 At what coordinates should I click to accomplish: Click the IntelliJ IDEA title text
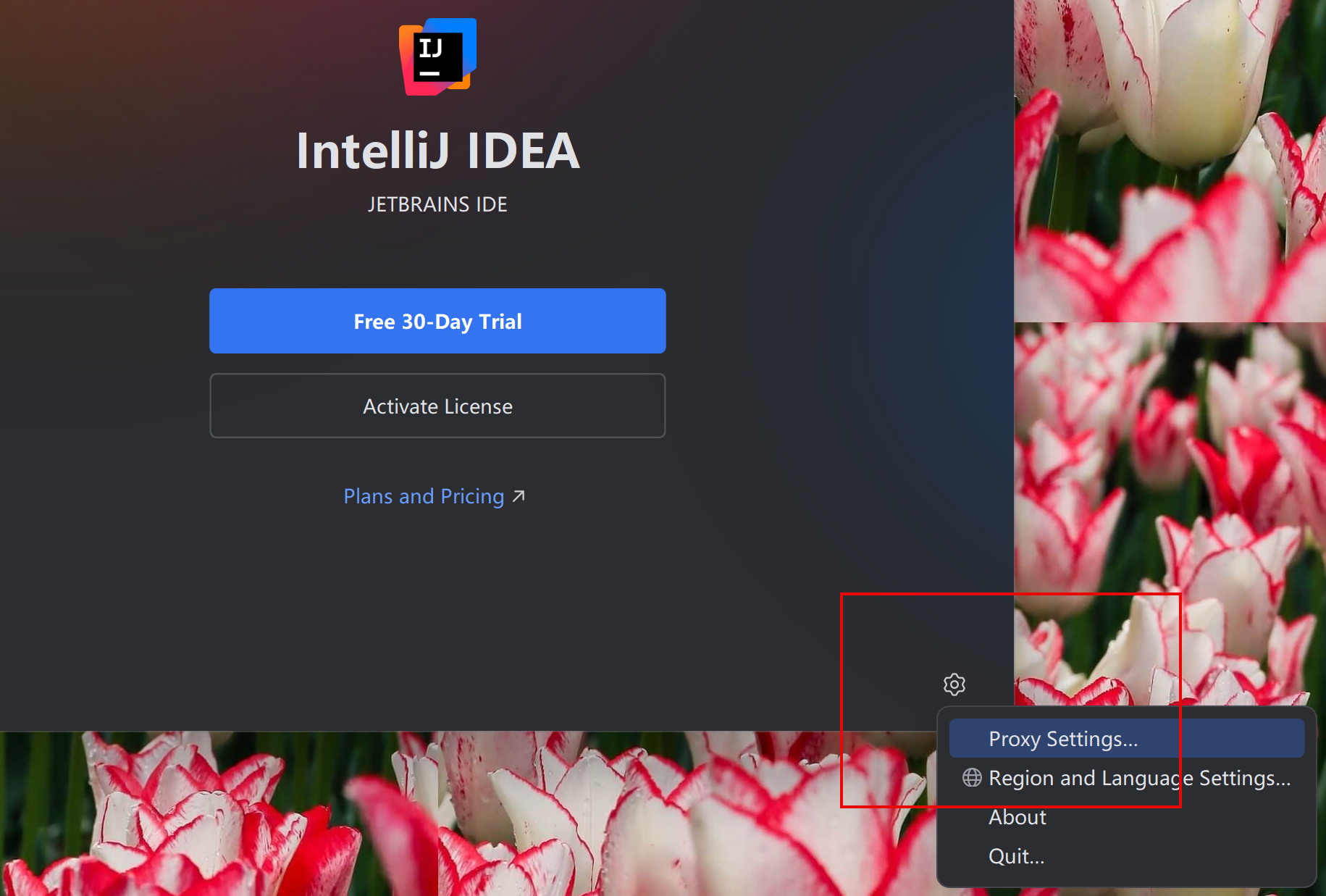point(437,151)
